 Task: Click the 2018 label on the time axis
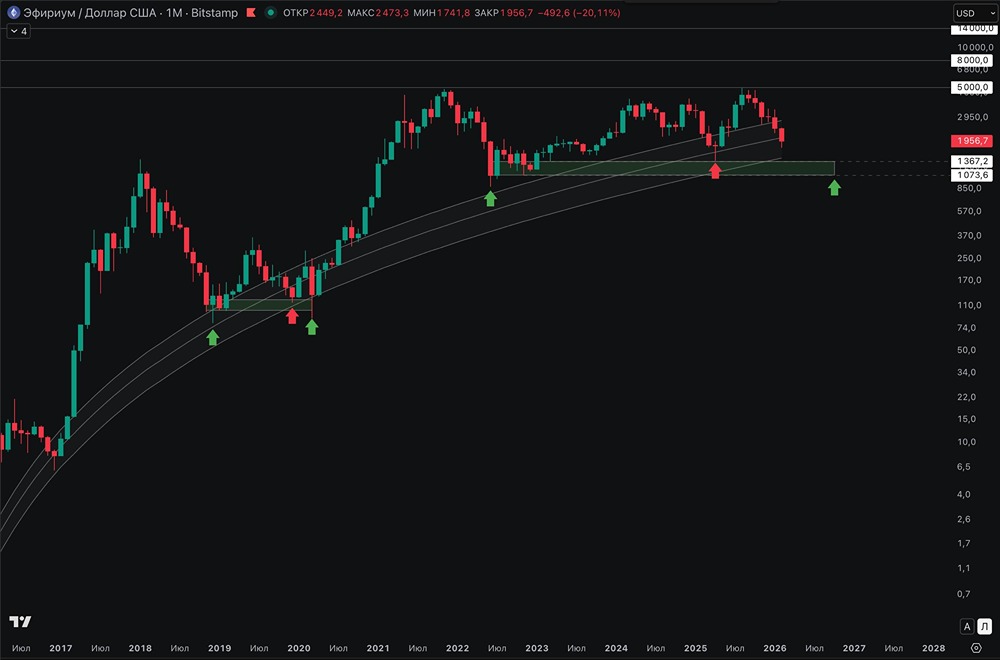point(140,648)
